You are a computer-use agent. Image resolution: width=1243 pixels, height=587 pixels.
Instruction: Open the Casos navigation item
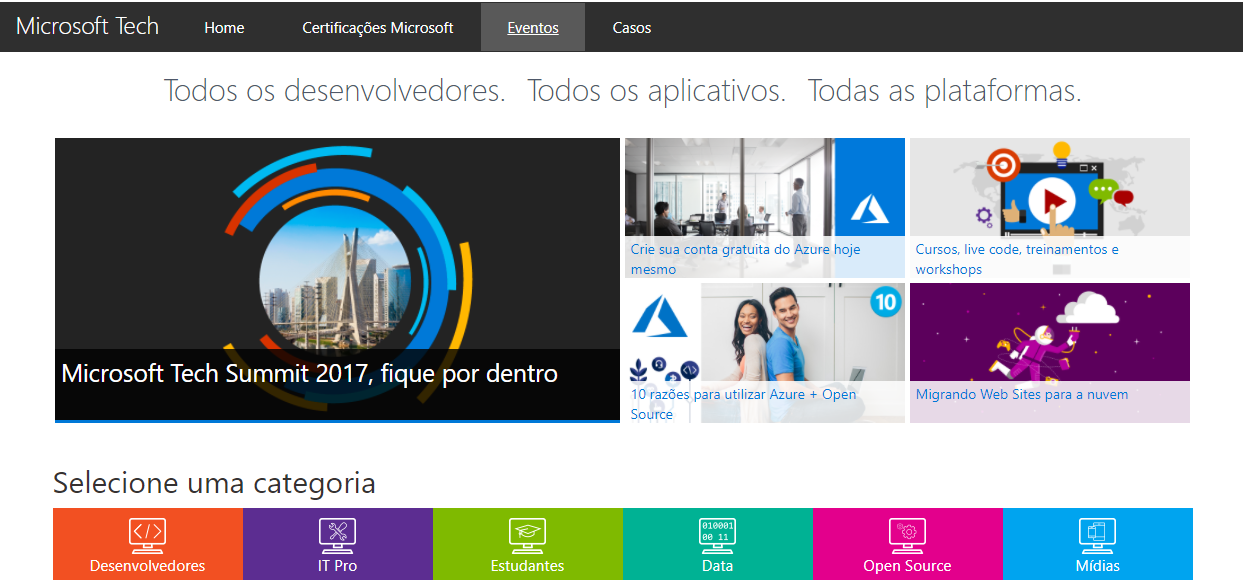click(x=632, y=28)
